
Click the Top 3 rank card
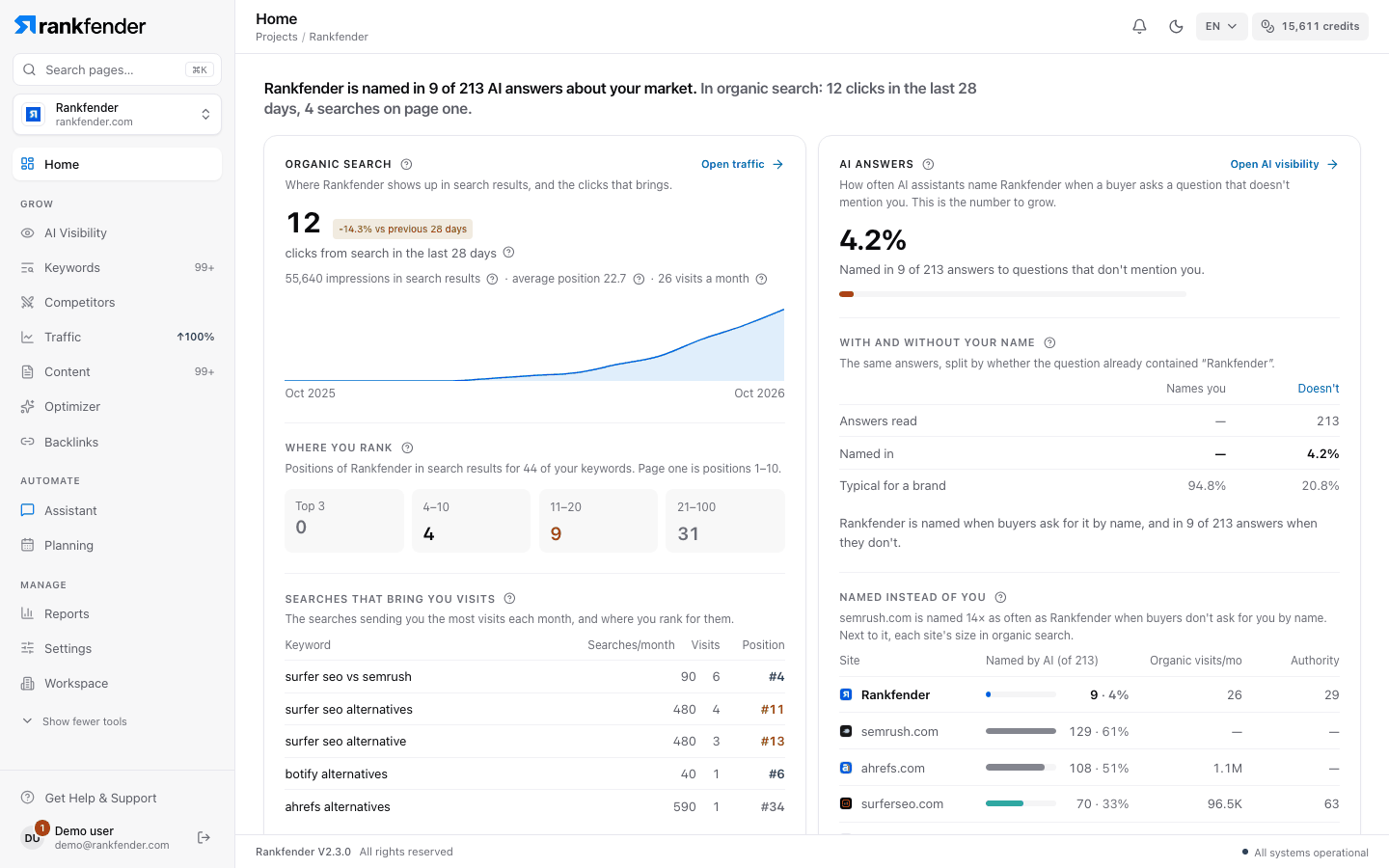(344, 521)
